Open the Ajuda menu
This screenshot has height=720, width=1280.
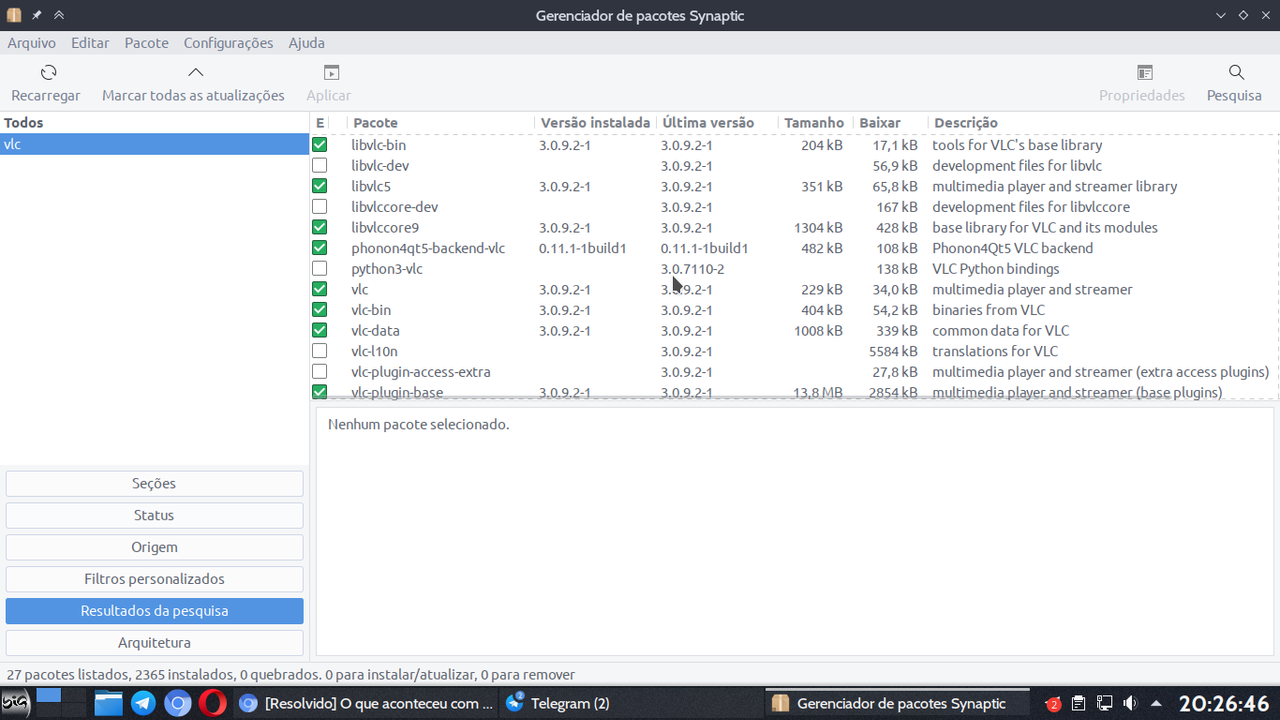pos(306,43)
